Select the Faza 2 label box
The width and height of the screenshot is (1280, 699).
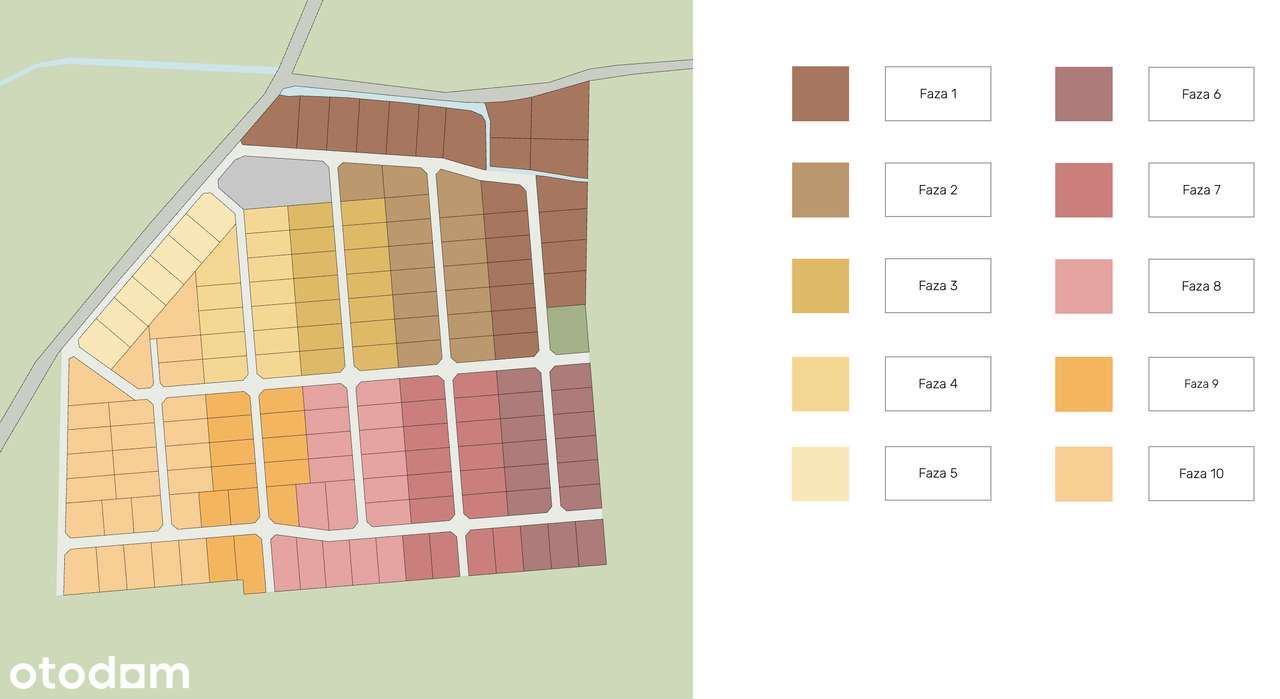point(937,190)
